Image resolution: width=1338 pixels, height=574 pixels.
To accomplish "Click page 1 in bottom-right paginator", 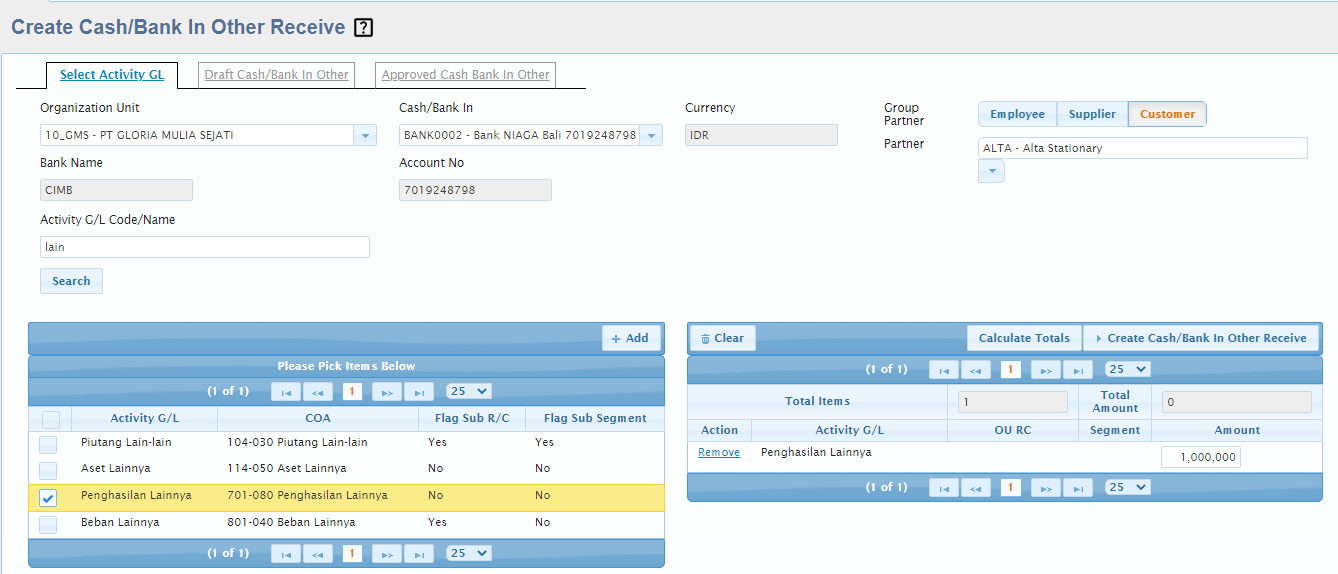I will tap(1010, 487).
